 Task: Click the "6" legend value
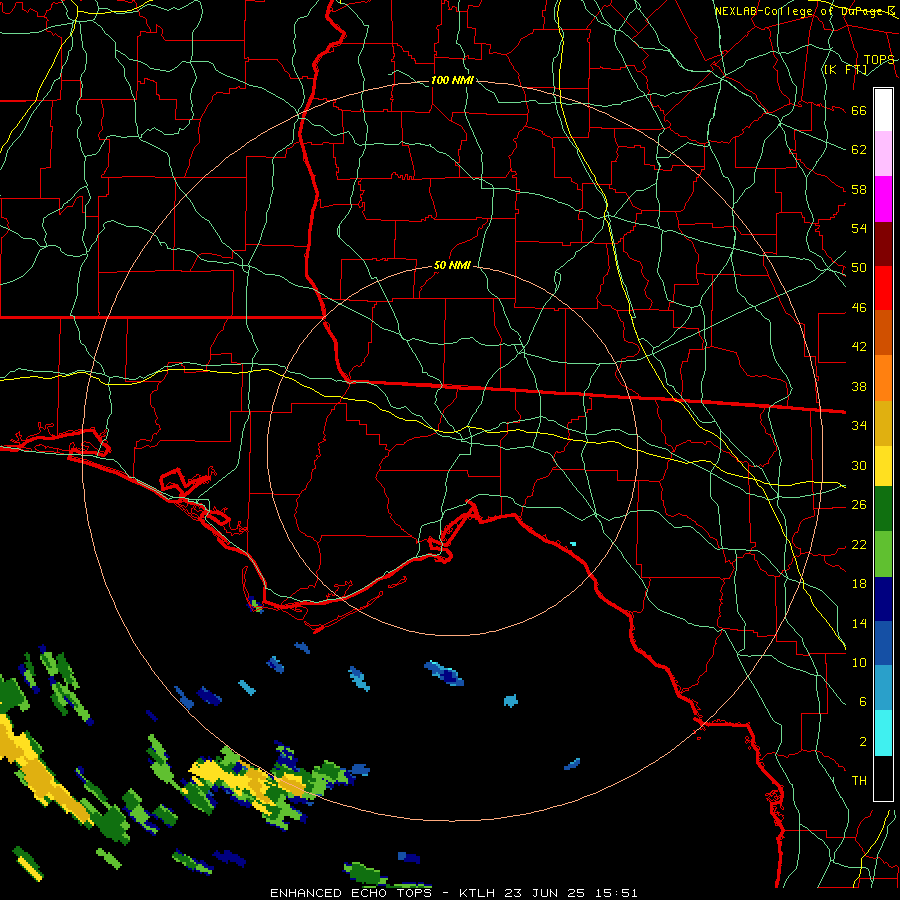(862, 702)
